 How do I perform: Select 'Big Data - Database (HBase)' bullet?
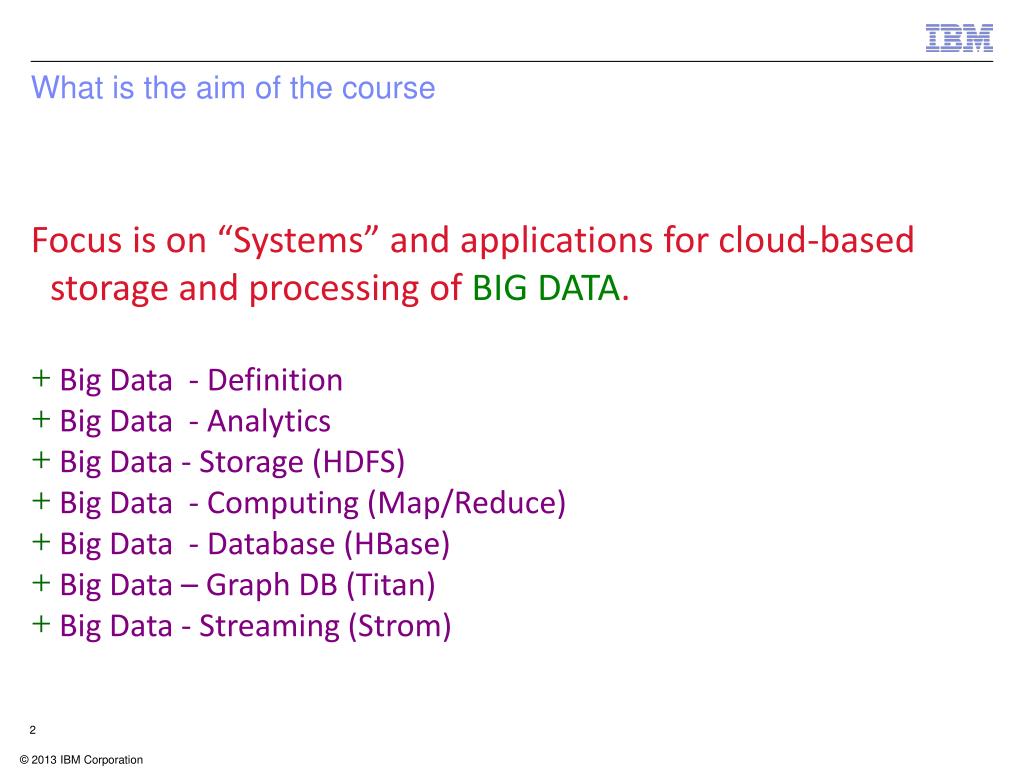[x=240, y=545]
